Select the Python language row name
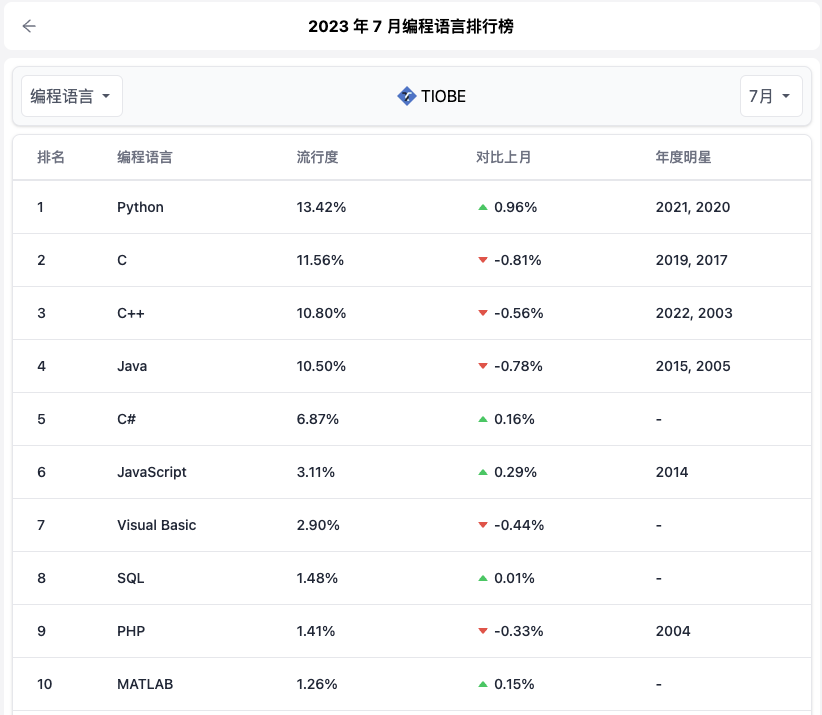 tap(140, 208)
